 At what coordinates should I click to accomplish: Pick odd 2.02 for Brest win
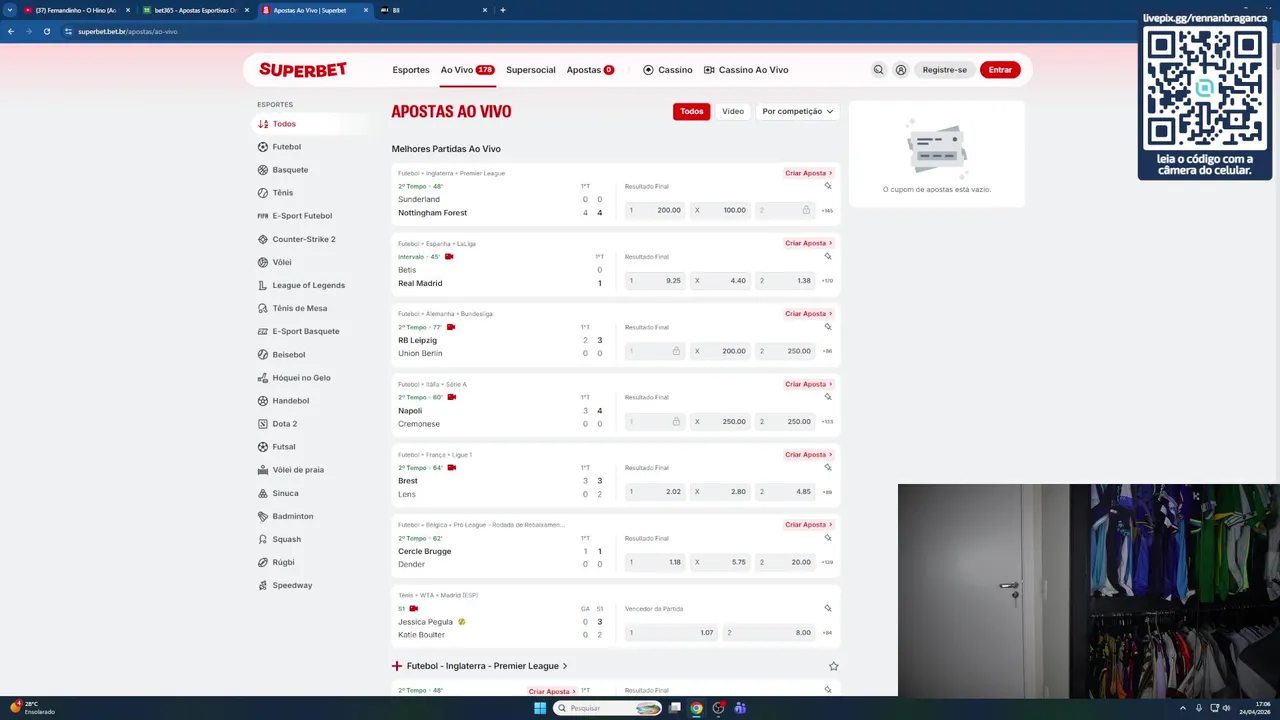coord(655,492)
